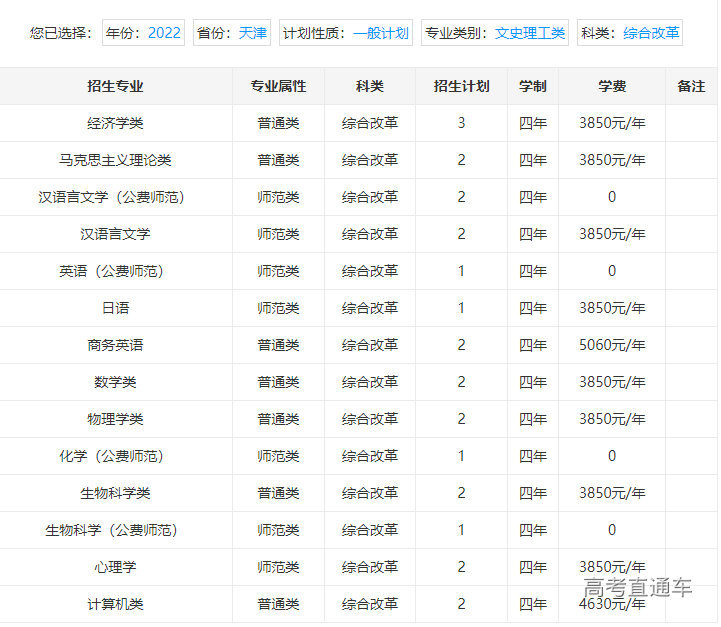Open the 年份 2022 filter
This screenshot has width=721, height=627.
coord(143,33)
